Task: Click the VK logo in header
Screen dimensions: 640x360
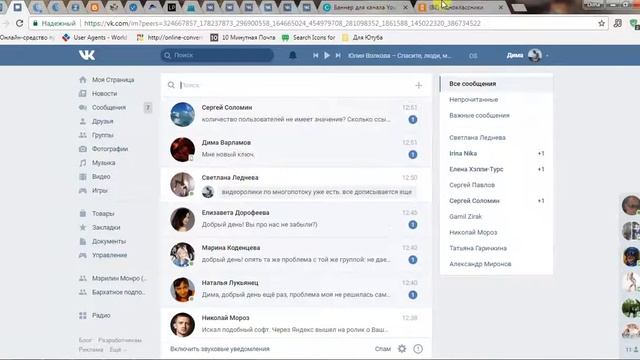Action: [x=87, y=55]
